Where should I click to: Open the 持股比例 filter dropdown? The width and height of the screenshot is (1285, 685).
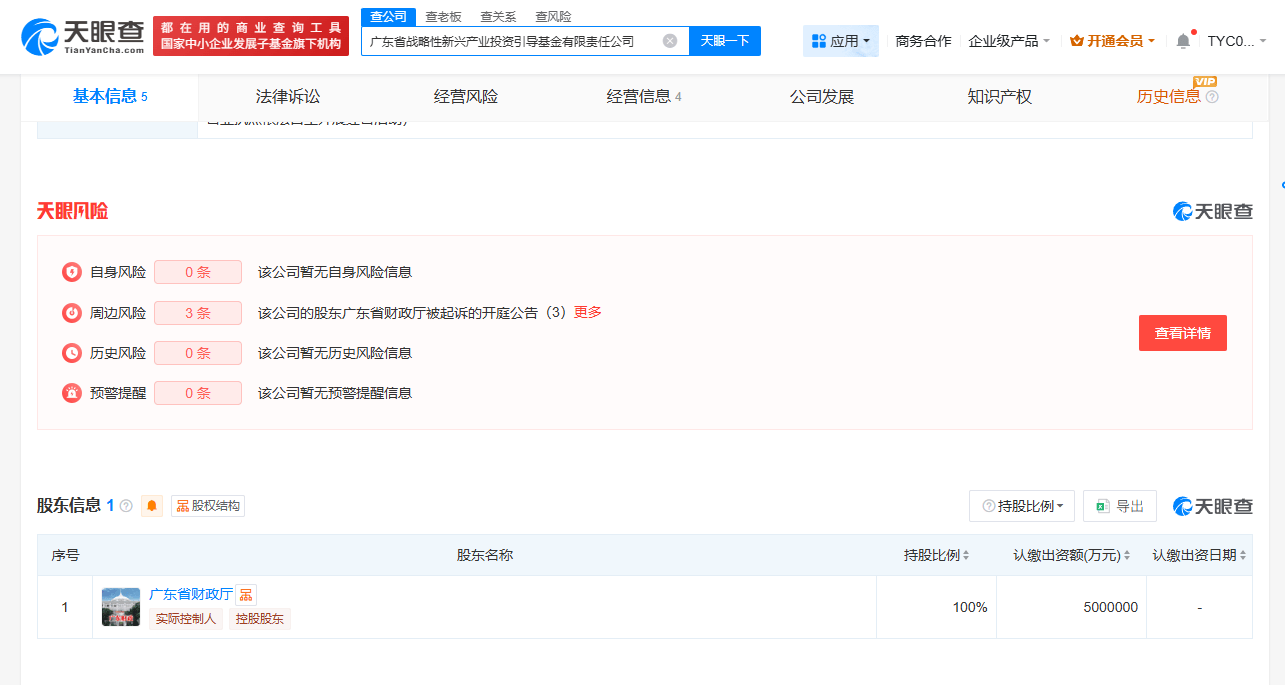pos(1021,506)
